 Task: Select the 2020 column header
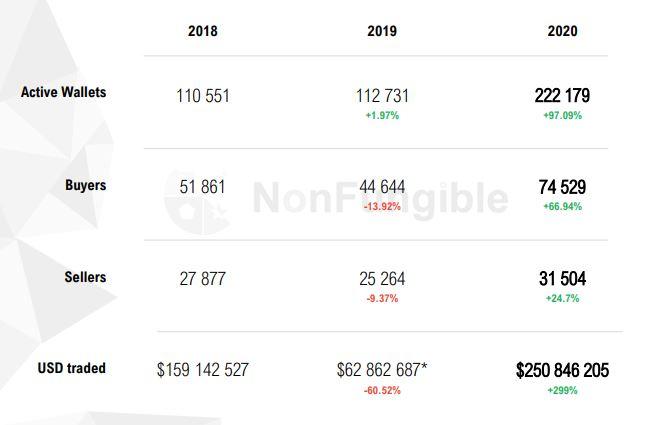562,31
